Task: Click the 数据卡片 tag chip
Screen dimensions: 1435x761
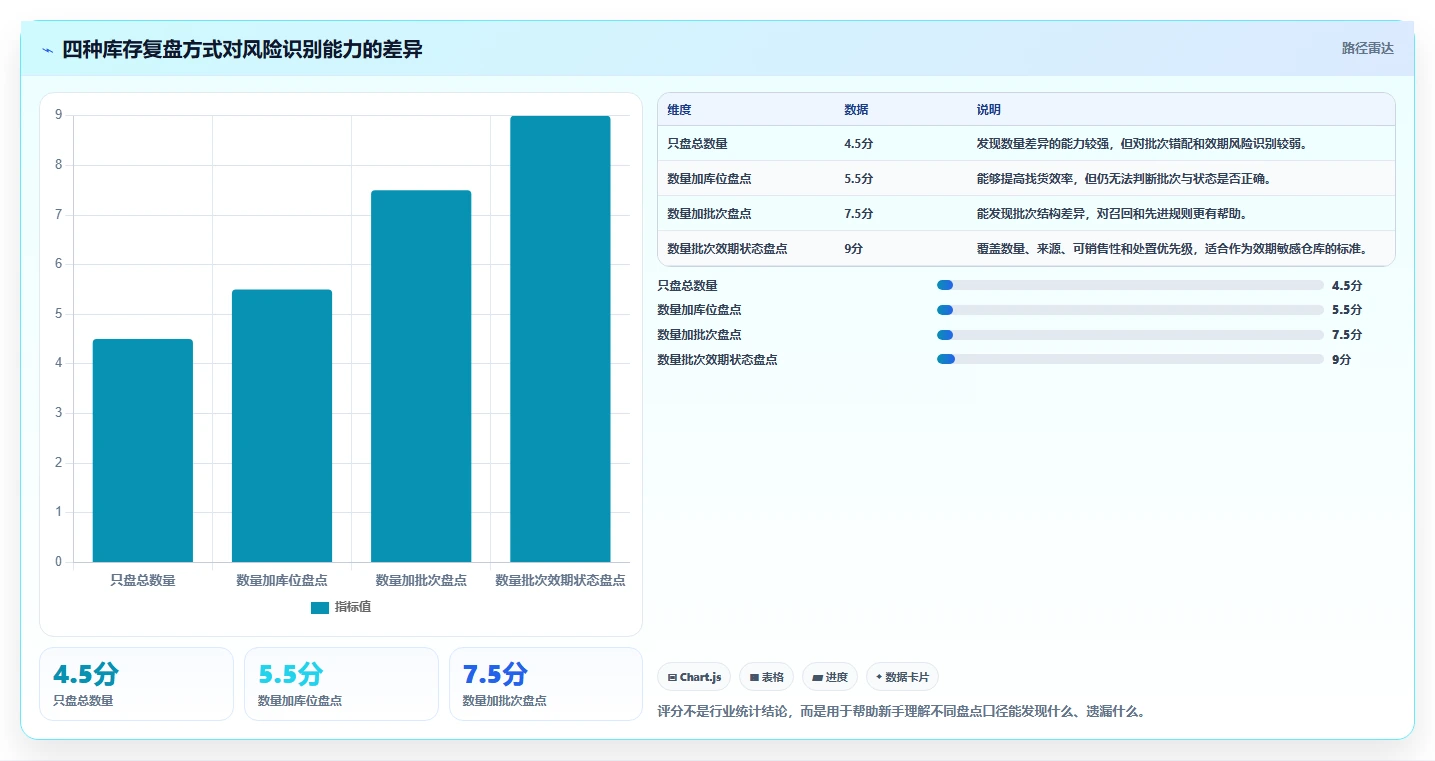Action: [x=902, y=677]
